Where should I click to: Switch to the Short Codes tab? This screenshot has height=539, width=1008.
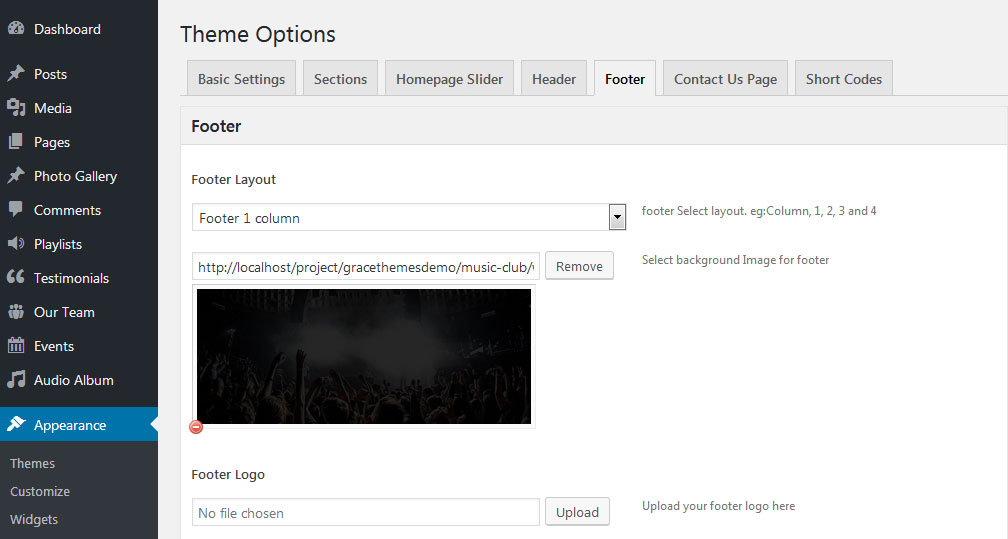(843, 78)
